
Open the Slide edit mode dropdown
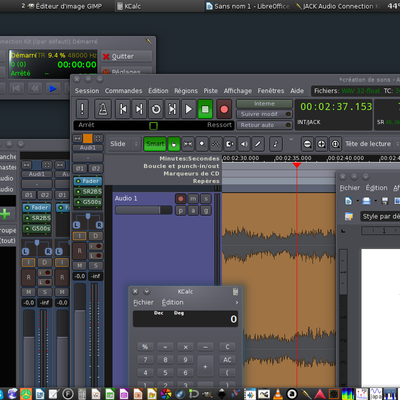pos(123,144)
